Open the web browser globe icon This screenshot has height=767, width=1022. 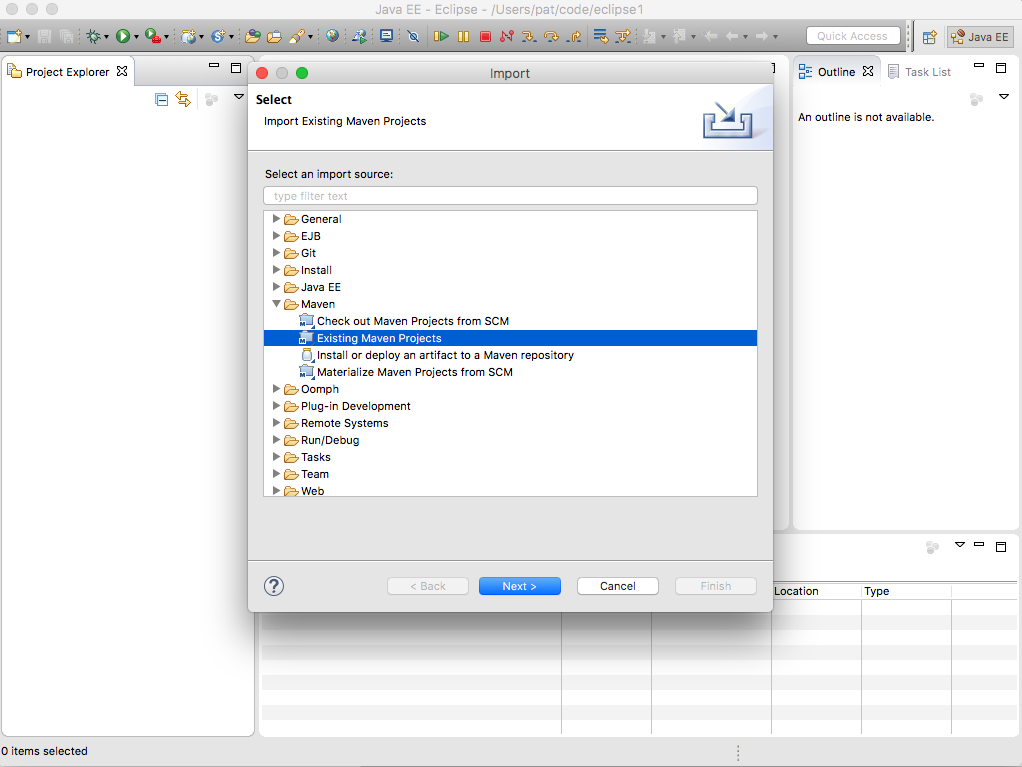click(x=332, y=36)
